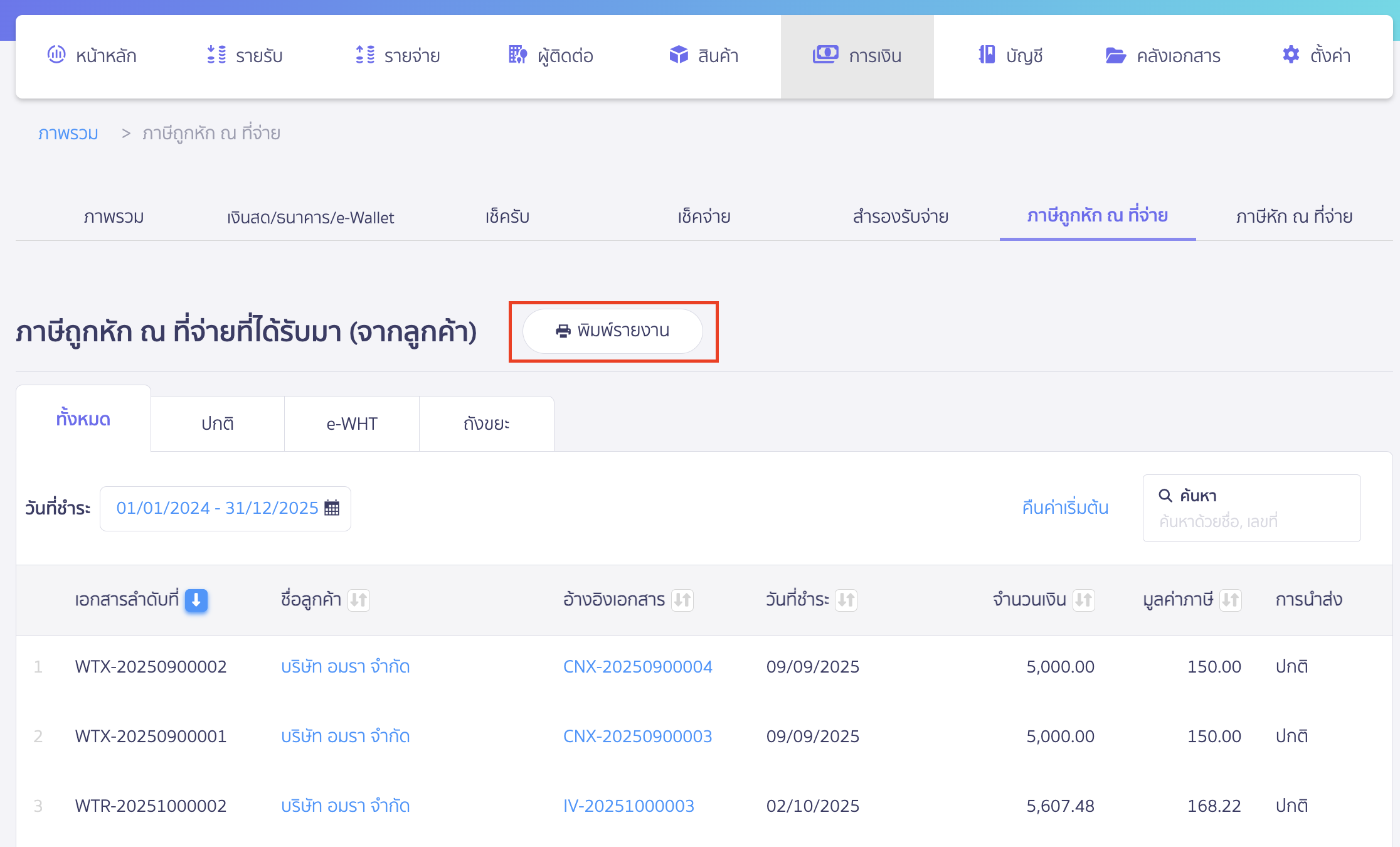Click the calendar icon in date field

(332, 508)
